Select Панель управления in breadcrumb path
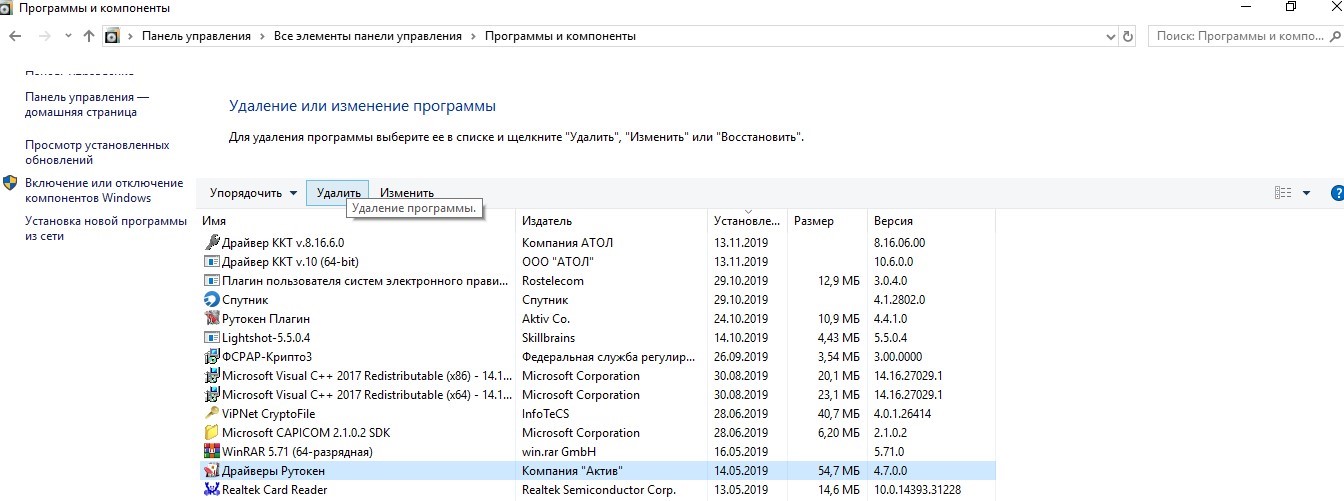 point(196,36)
